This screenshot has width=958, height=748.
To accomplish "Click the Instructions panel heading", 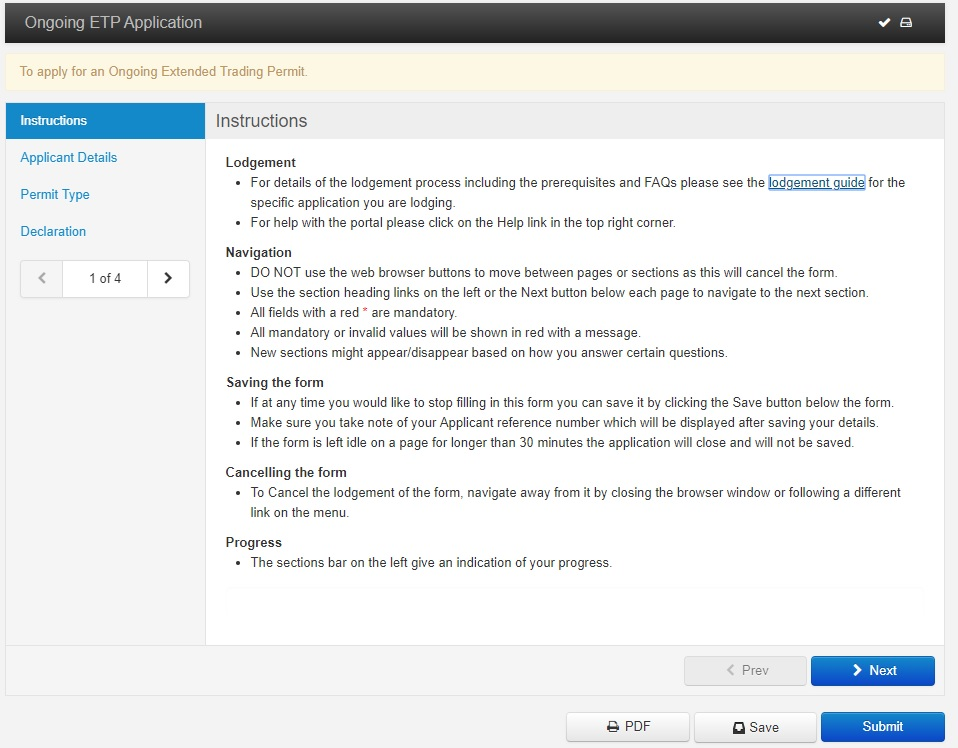I will tap(261, 121).
